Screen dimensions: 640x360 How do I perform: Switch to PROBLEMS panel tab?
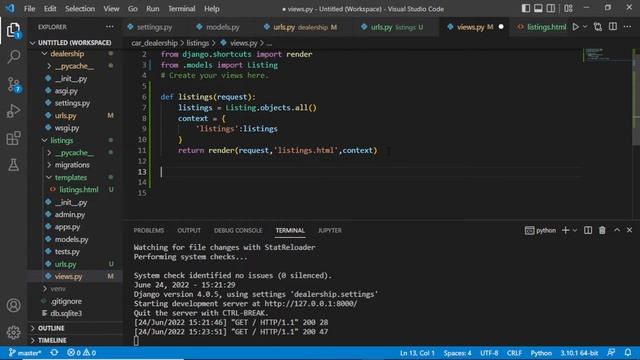click(149, 230)
